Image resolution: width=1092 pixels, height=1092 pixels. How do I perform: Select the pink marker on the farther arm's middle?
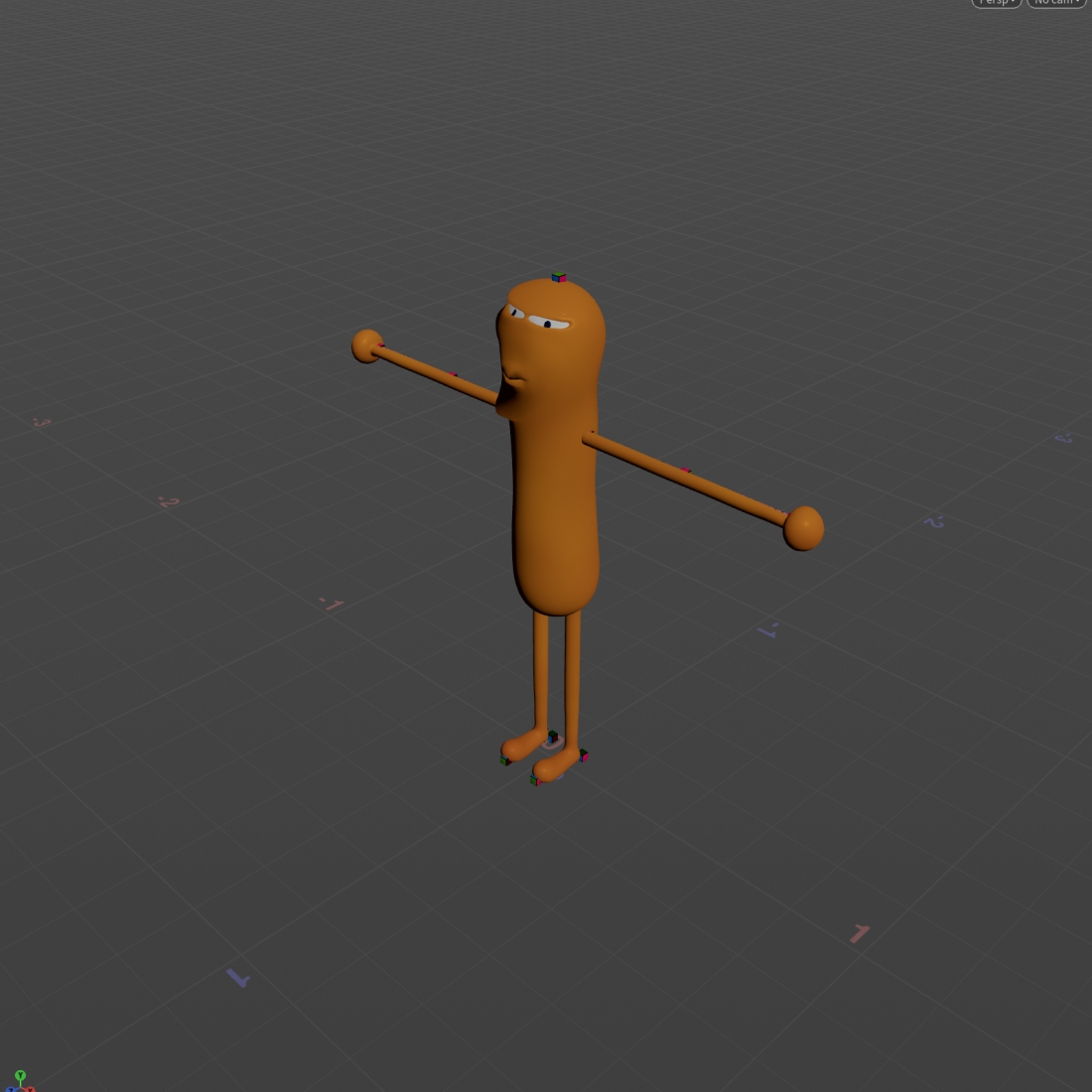pos(454,374)
